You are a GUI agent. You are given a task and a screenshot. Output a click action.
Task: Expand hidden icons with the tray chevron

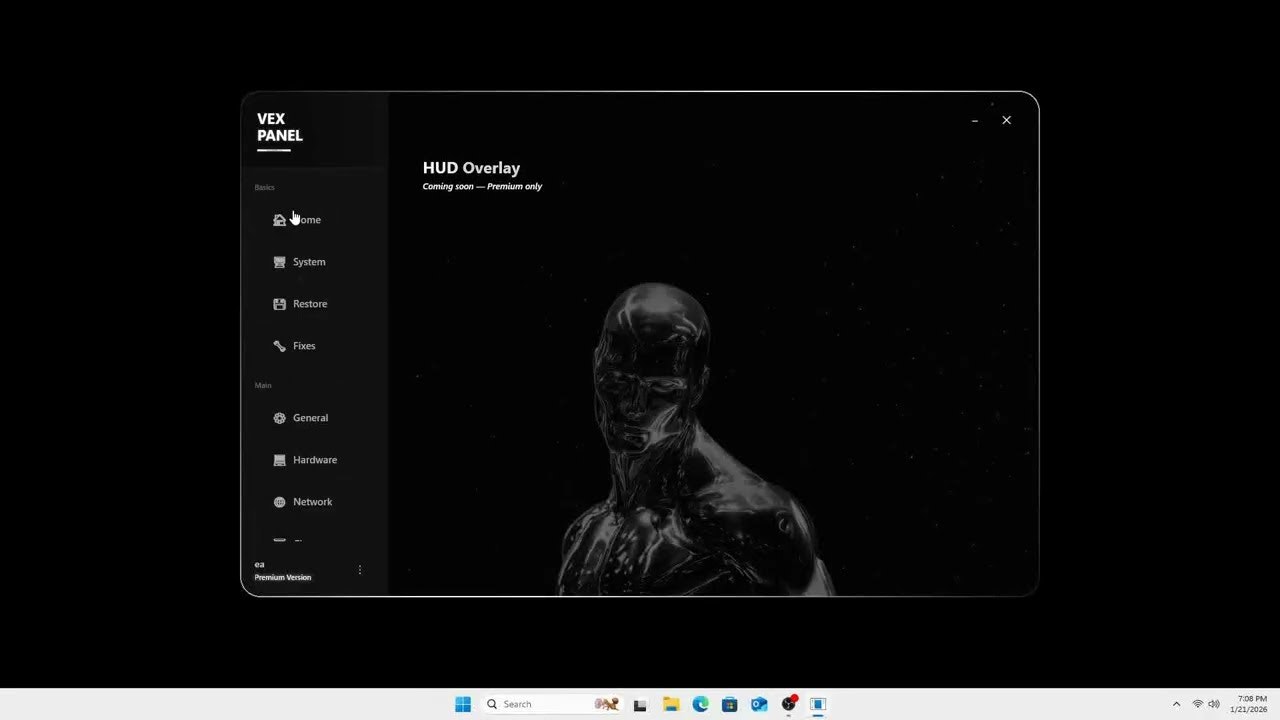tap(1177, 704)
